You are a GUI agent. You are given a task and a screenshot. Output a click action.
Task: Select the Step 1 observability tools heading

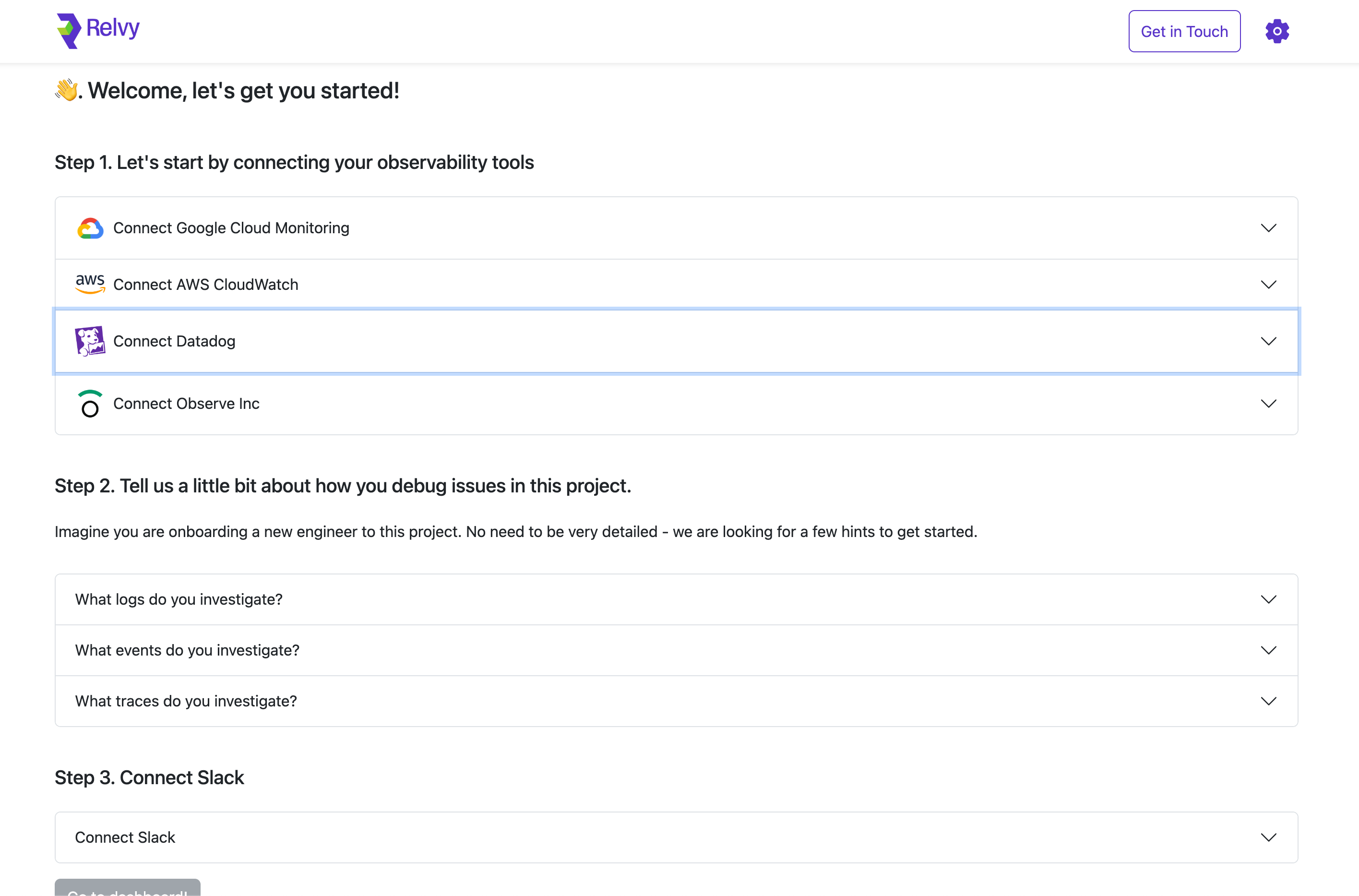click(294, 162)
